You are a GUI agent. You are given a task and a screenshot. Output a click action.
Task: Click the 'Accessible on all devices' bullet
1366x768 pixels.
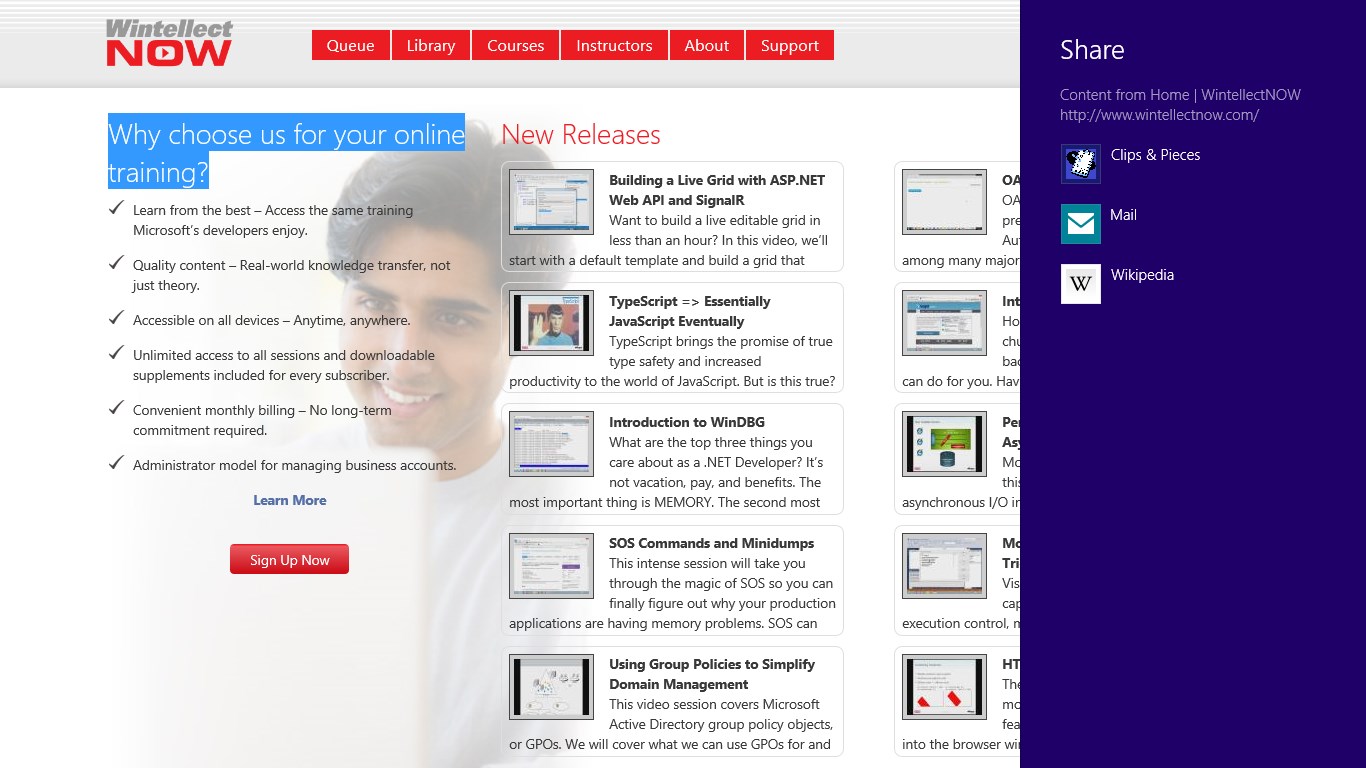coord(272,320)
